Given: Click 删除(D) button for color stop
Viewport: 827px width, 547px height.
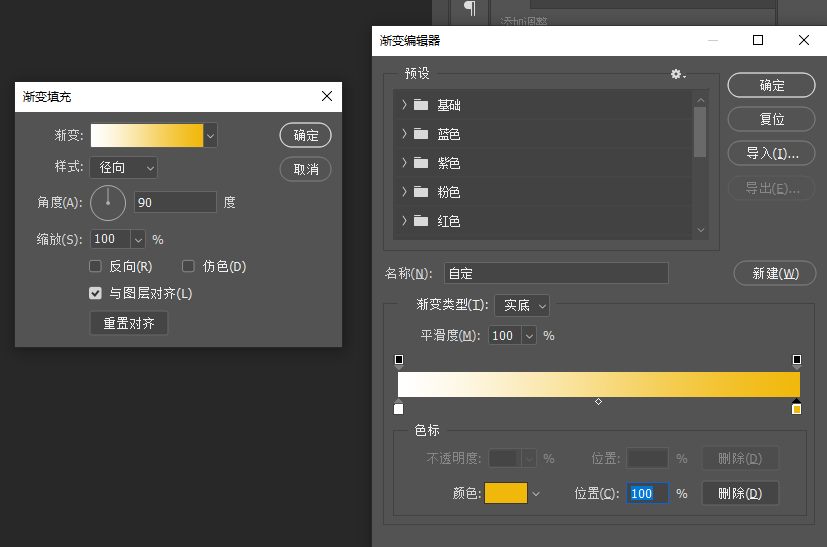Looking at the screenshot, I should pyautogui.click(x=740, y=494).
